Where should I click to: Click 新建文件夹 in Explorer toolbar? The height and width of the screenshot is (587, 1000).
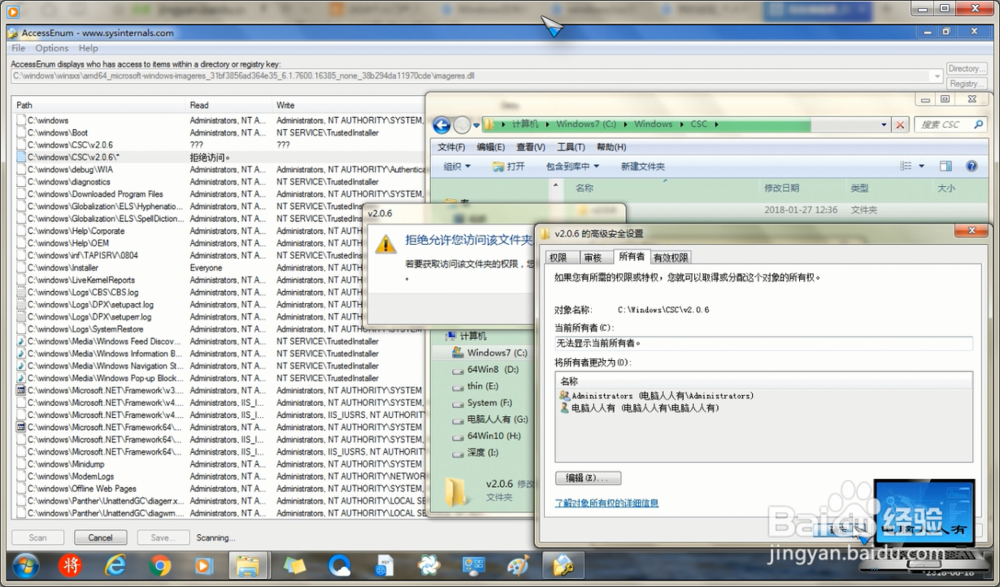(642, 167)
